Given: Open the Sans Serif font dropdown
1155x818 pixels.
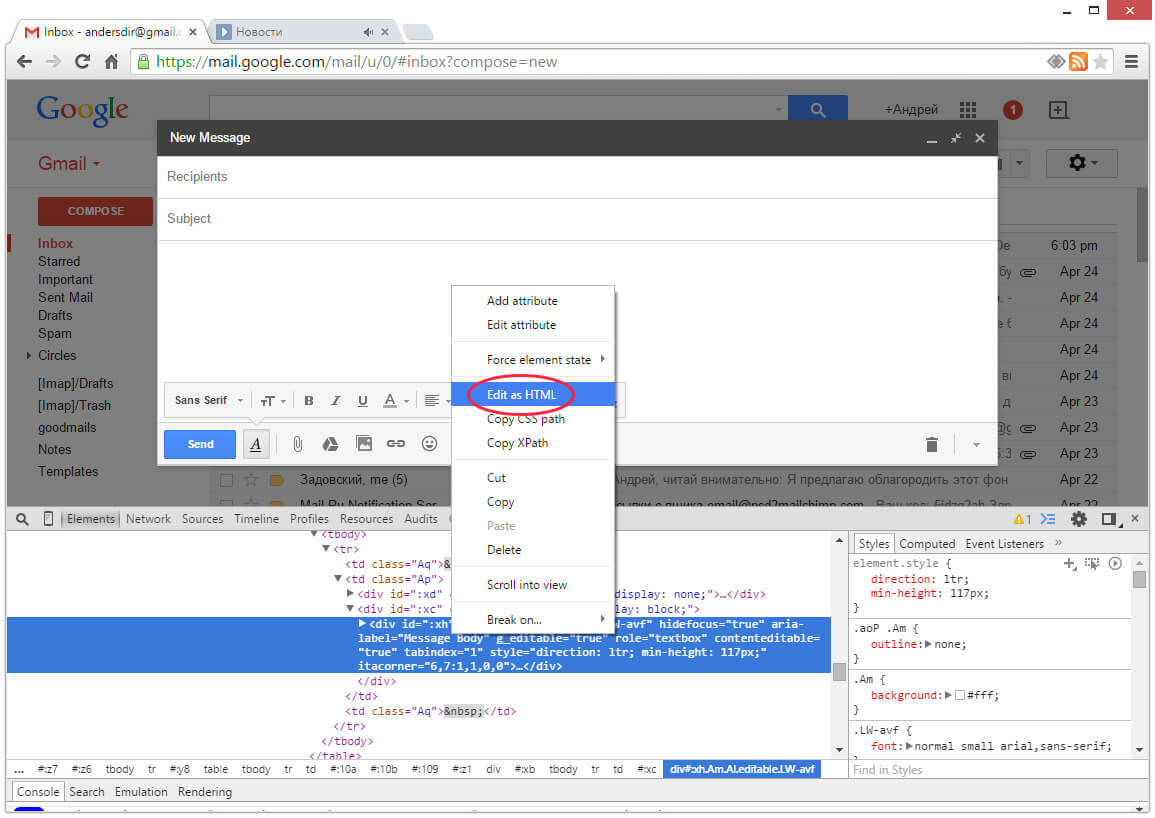Looking at the screenshot, I should [209, 401].
